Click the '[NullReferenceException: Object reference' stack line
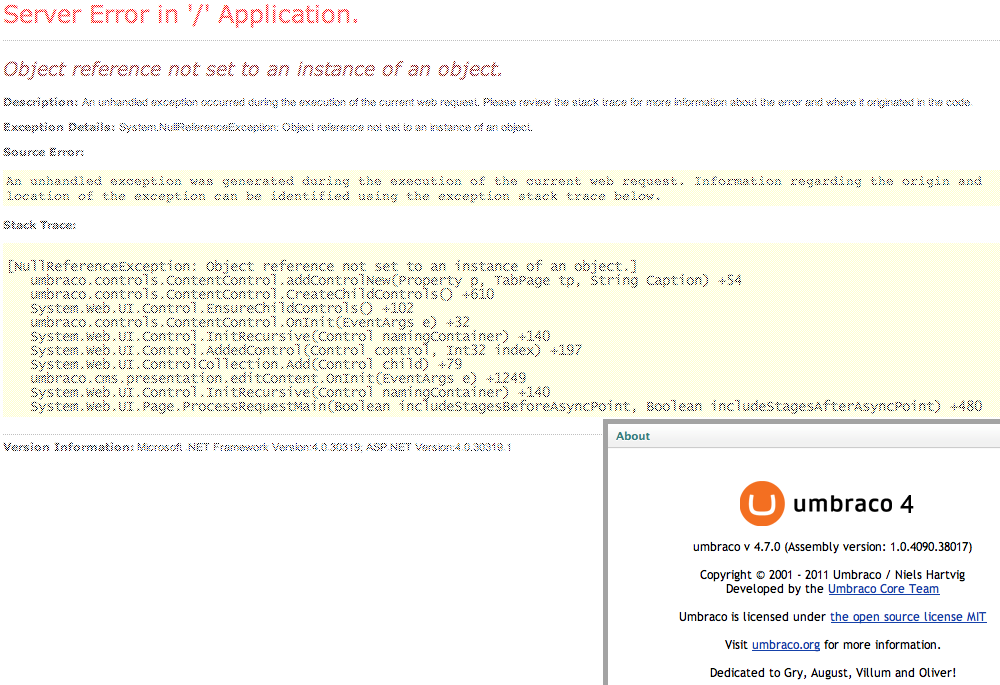The image size is (1000, 685). click(x=322, y=266)
